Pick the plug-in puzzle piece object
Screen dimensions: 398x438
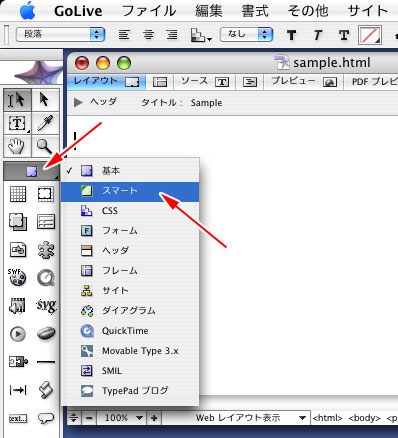(x=46, y=250)
